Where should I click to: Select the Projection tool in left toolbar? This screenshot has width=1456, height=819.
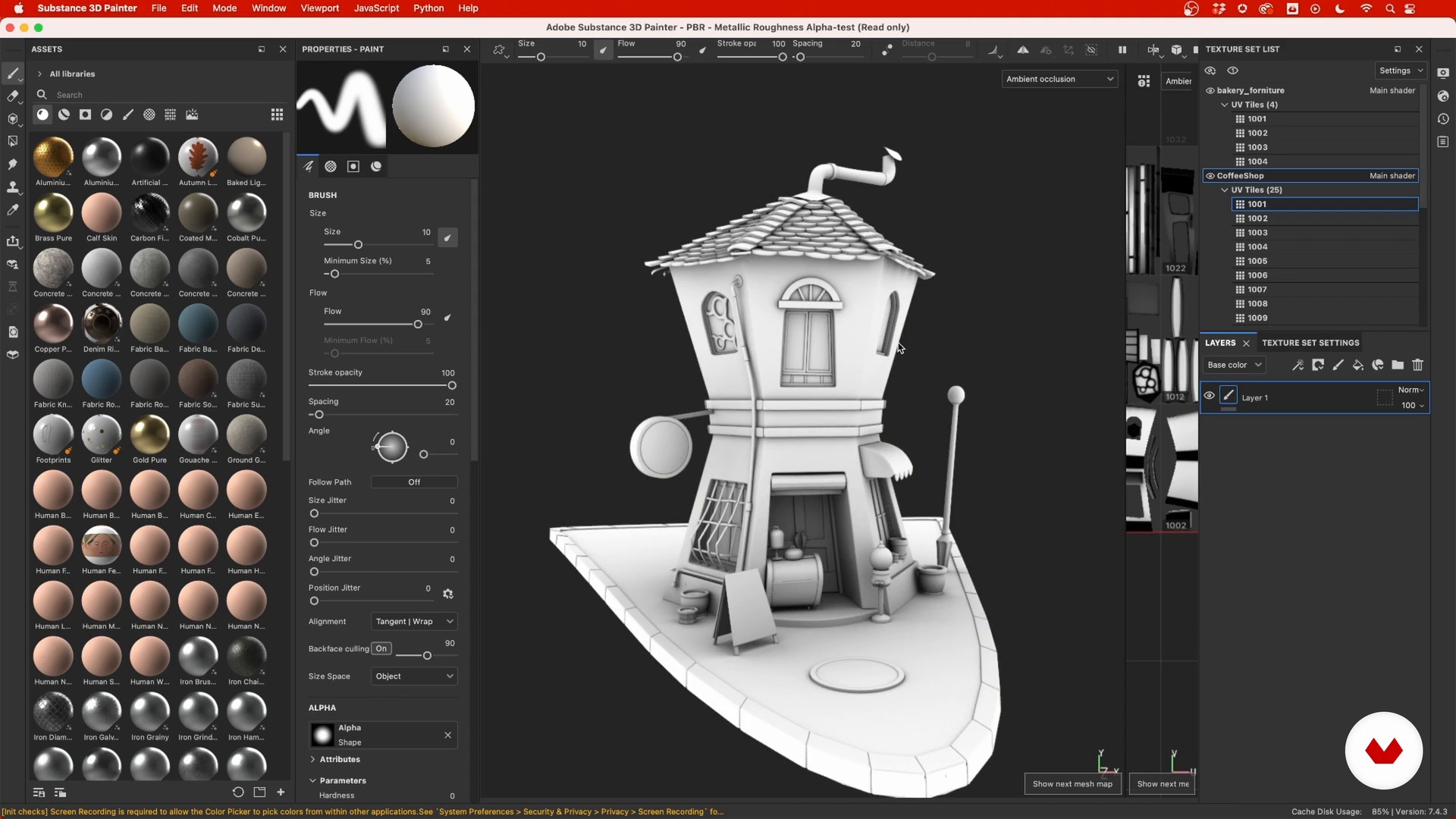point(13,119)
